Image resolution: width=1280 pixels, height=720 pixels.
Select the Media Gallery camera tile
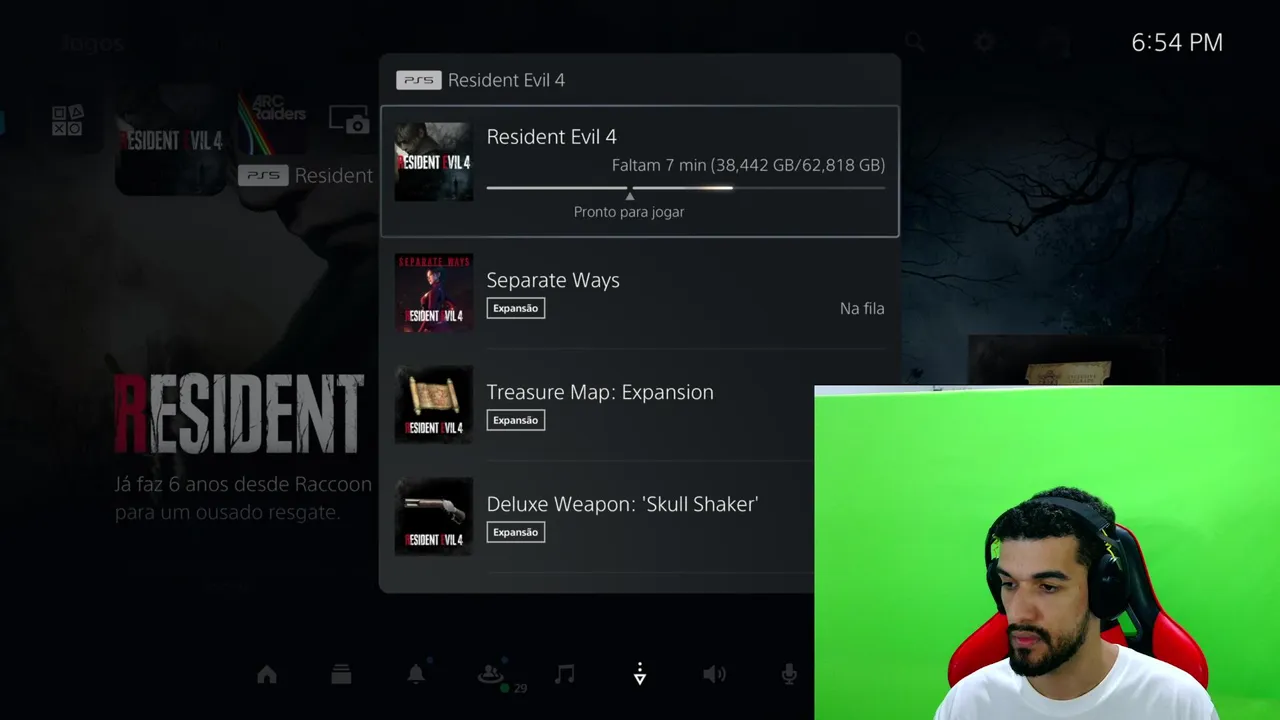pyautogui.click(x=350, y=120)
